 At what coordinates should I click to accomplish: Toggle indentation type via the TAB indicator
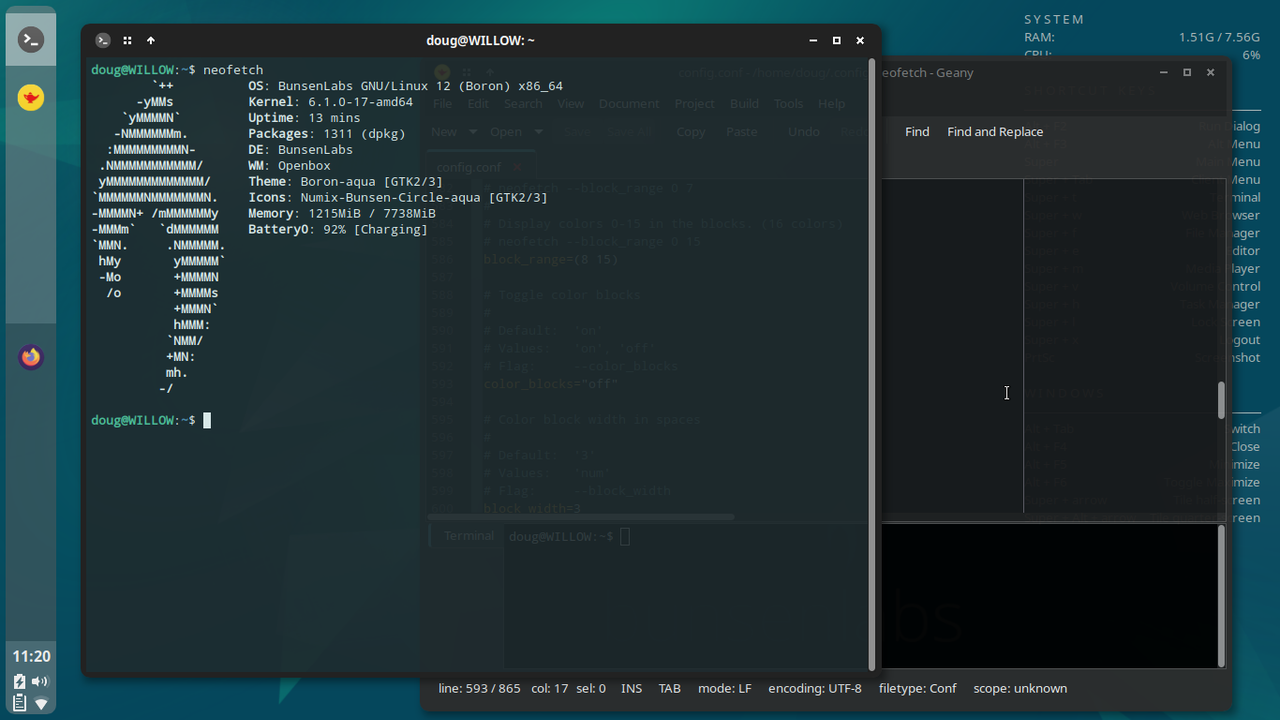click(x=669, y=688)
